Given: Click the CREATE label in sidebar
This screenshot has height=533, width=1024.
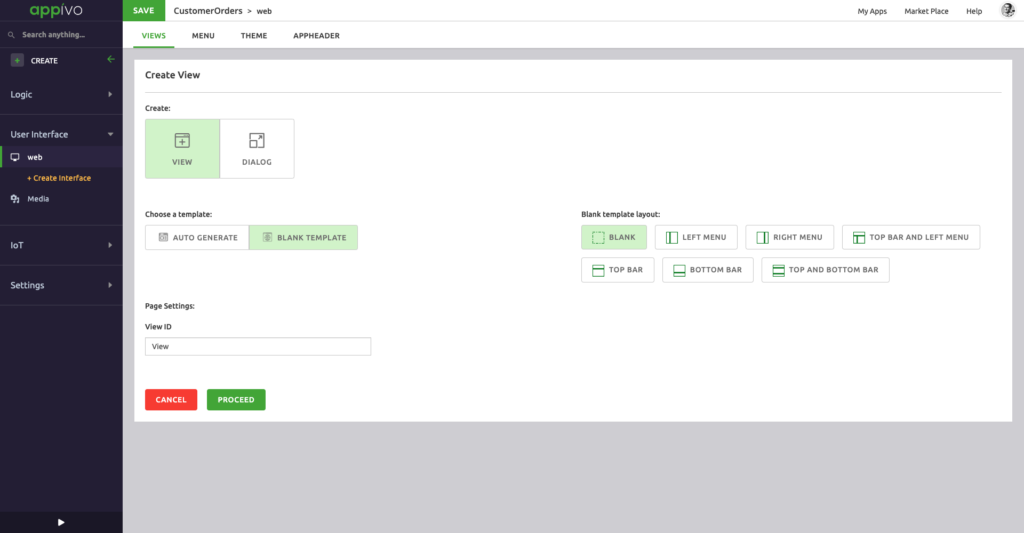Looking at the screenshot, I should [x=44, y=61].
